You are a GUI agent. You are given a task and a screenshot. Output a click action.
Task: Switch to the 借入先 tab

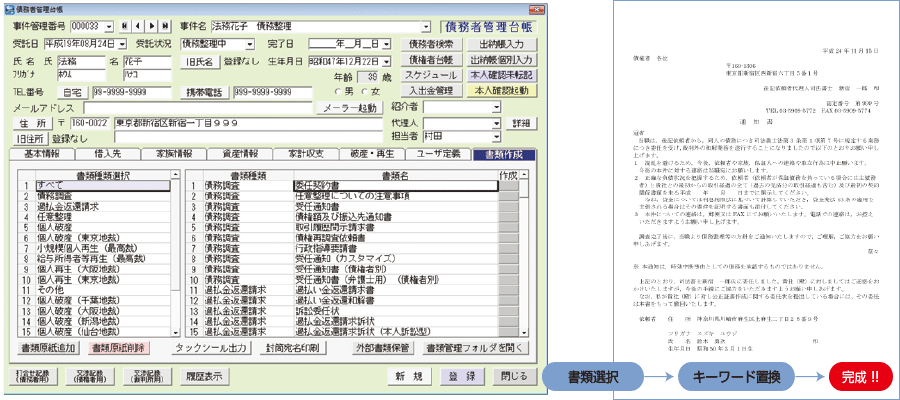pos(109,155)
